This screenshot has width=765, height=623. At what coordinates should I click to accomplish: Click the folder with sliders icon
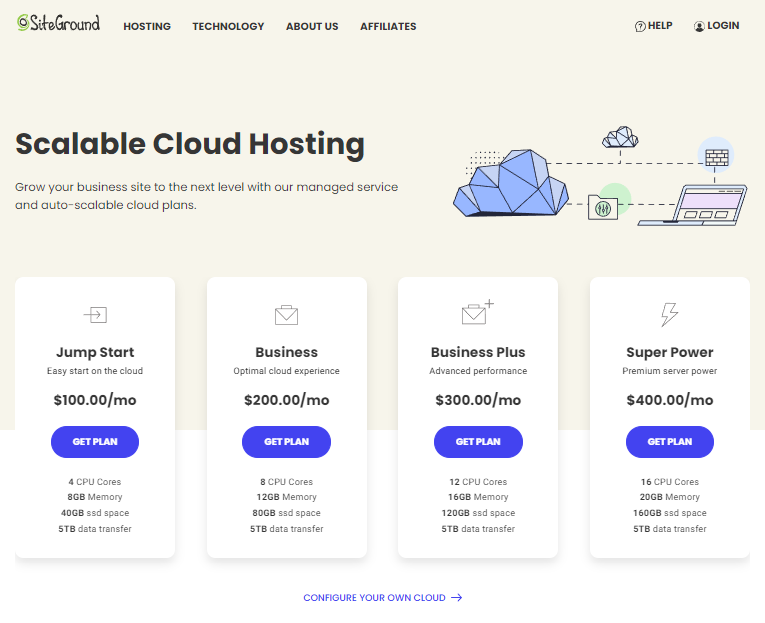pyautogui.click(x=603, y=207)
